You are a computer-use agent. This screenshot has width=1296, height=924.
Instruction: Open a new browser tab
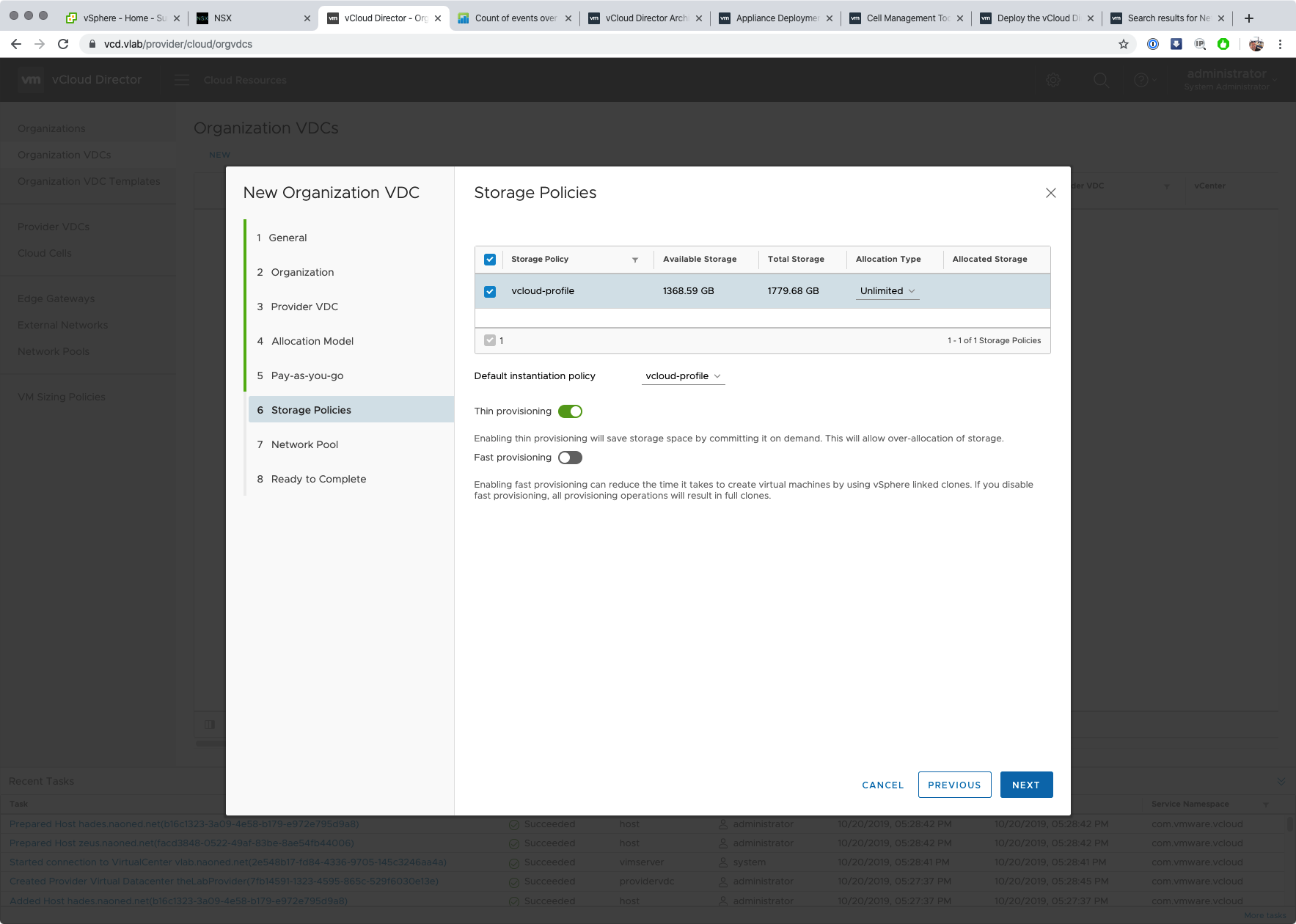point(1249,18)
